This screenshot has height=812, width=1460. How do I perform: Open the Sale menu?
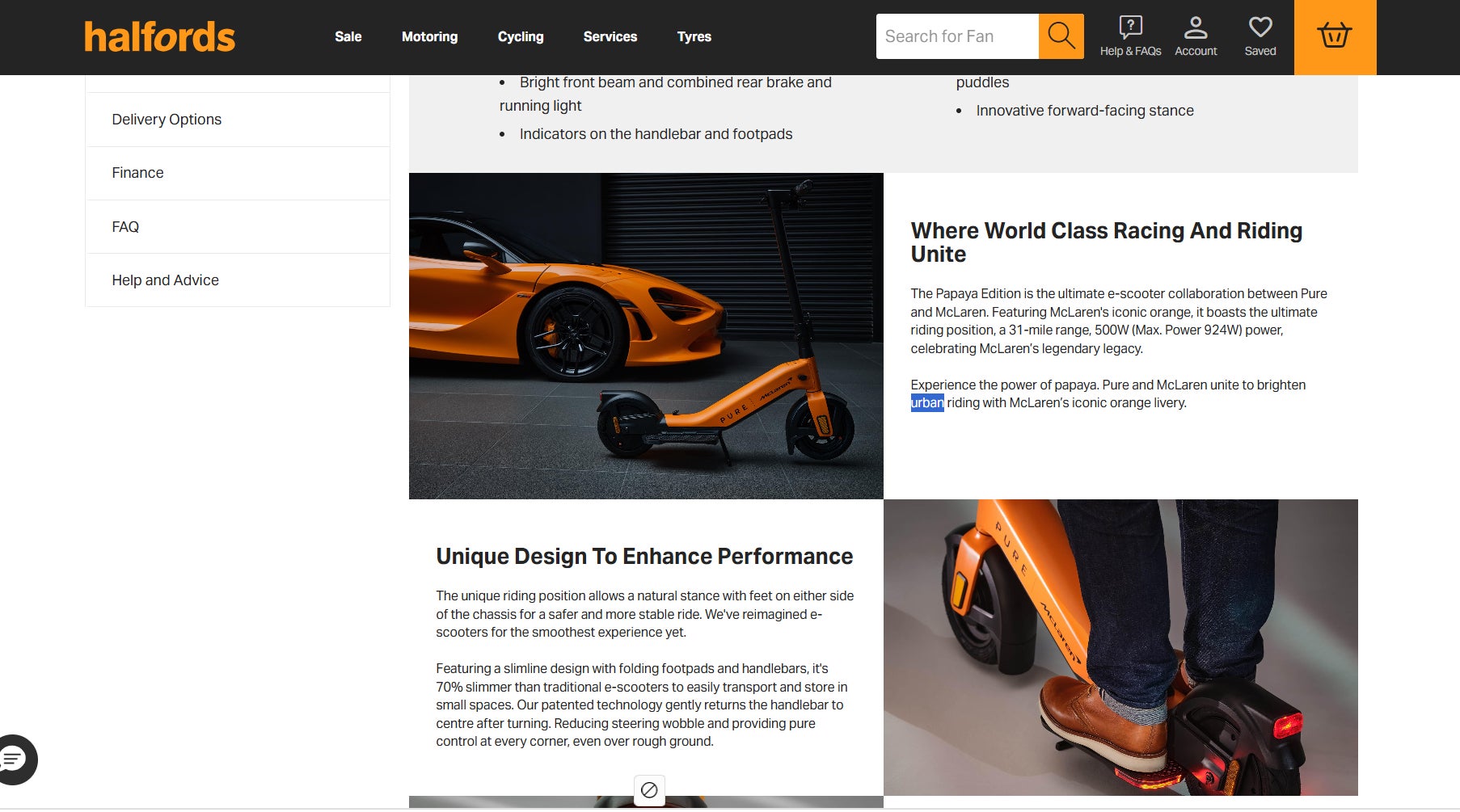348,36
